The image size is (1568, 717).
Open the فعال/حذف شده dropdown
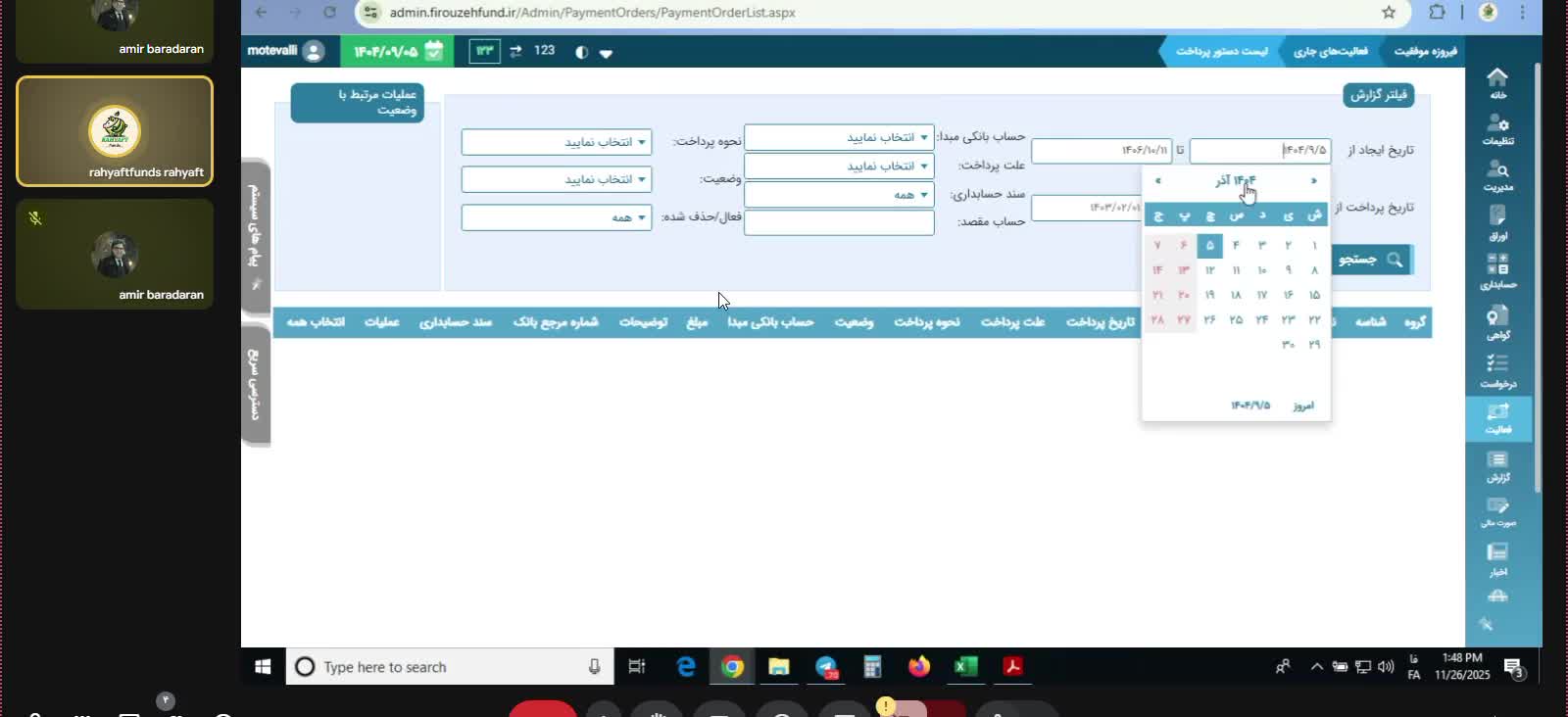coord(557,217)
